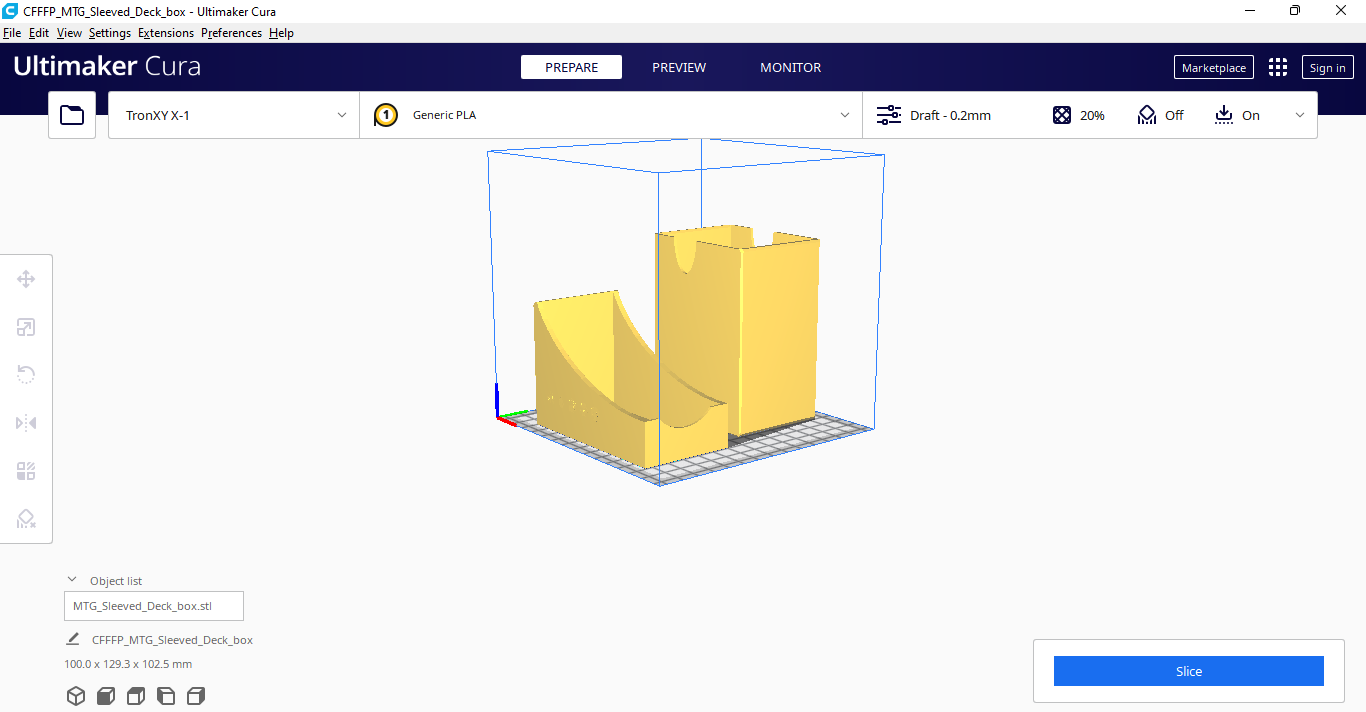
Task: Click the 20% infill icon
Action: 1062,115
